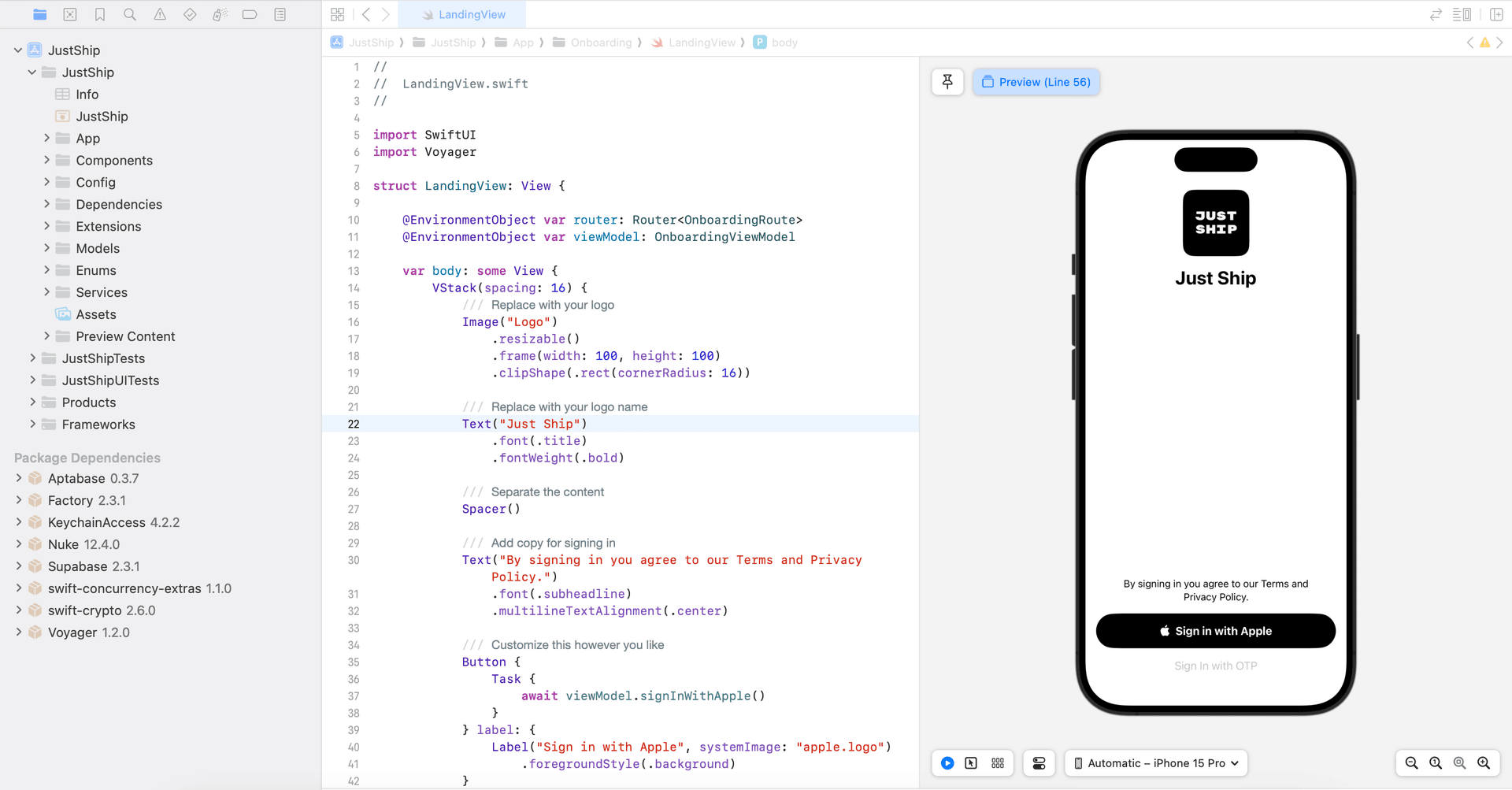Image resolution: width=1512 pixels, height=790 pixels.
Task: Go back in editor history
Action: 366,14
